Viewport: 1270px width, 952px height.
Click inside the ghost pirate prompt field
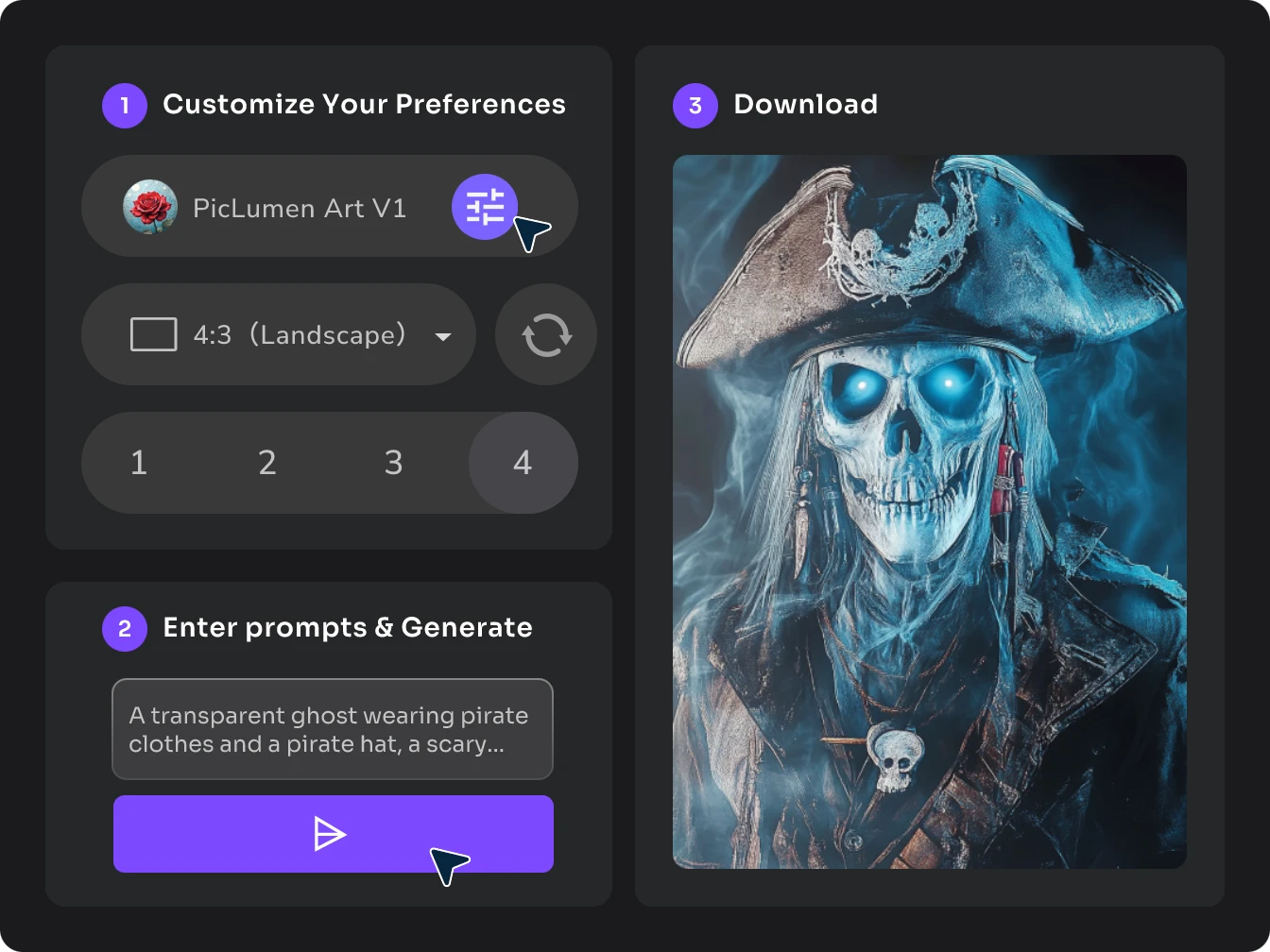pyautogui.click(x=332, y=729)
